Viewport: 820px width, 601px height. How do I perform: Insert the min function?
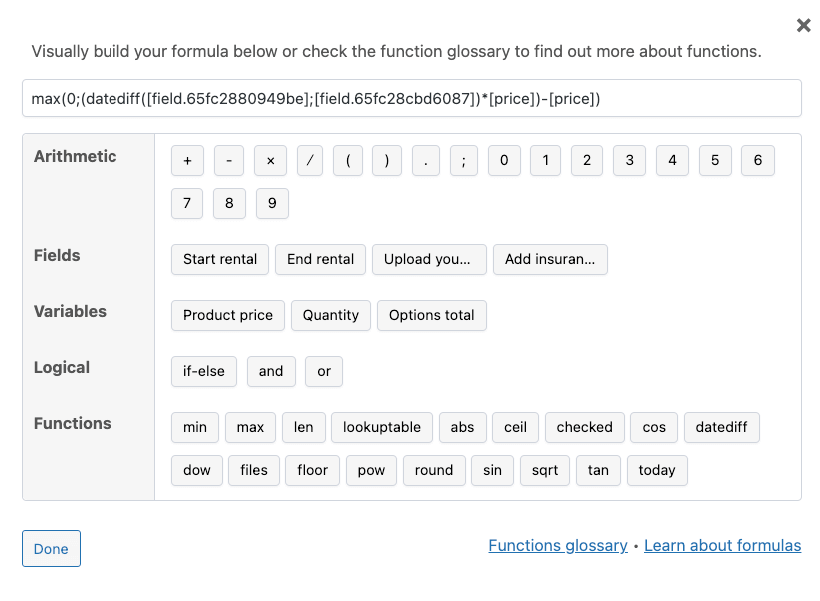pyautogui.click(x=195, y=427)
